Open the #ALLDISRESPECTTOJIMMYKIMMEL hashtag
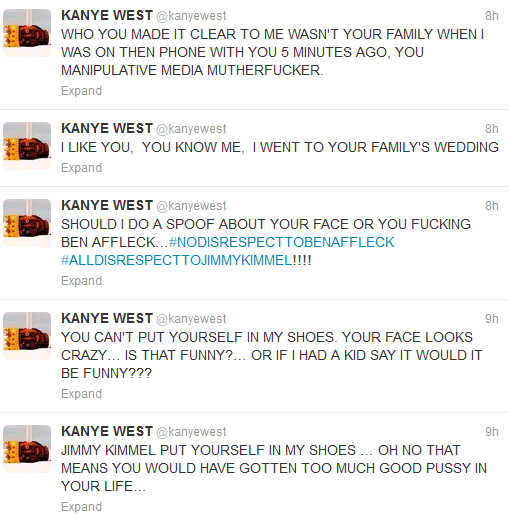509x515 pixels. tap(177, 260)
